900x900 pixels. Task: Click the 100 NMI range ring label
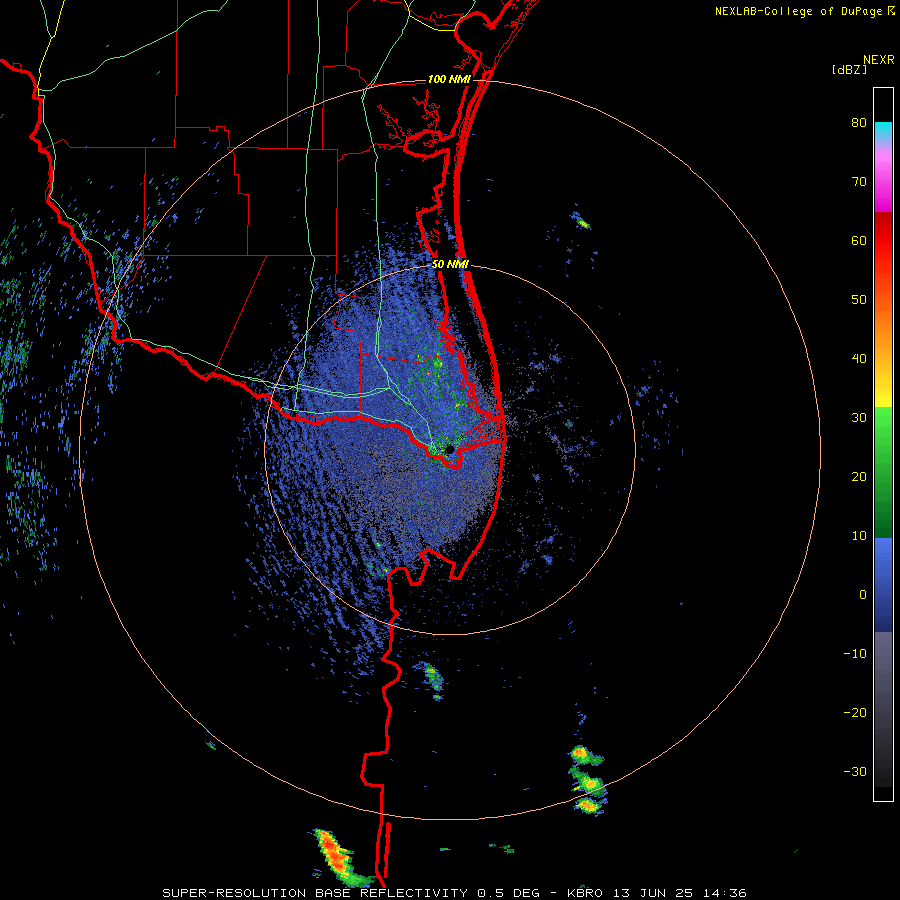(x=449, y=79)
